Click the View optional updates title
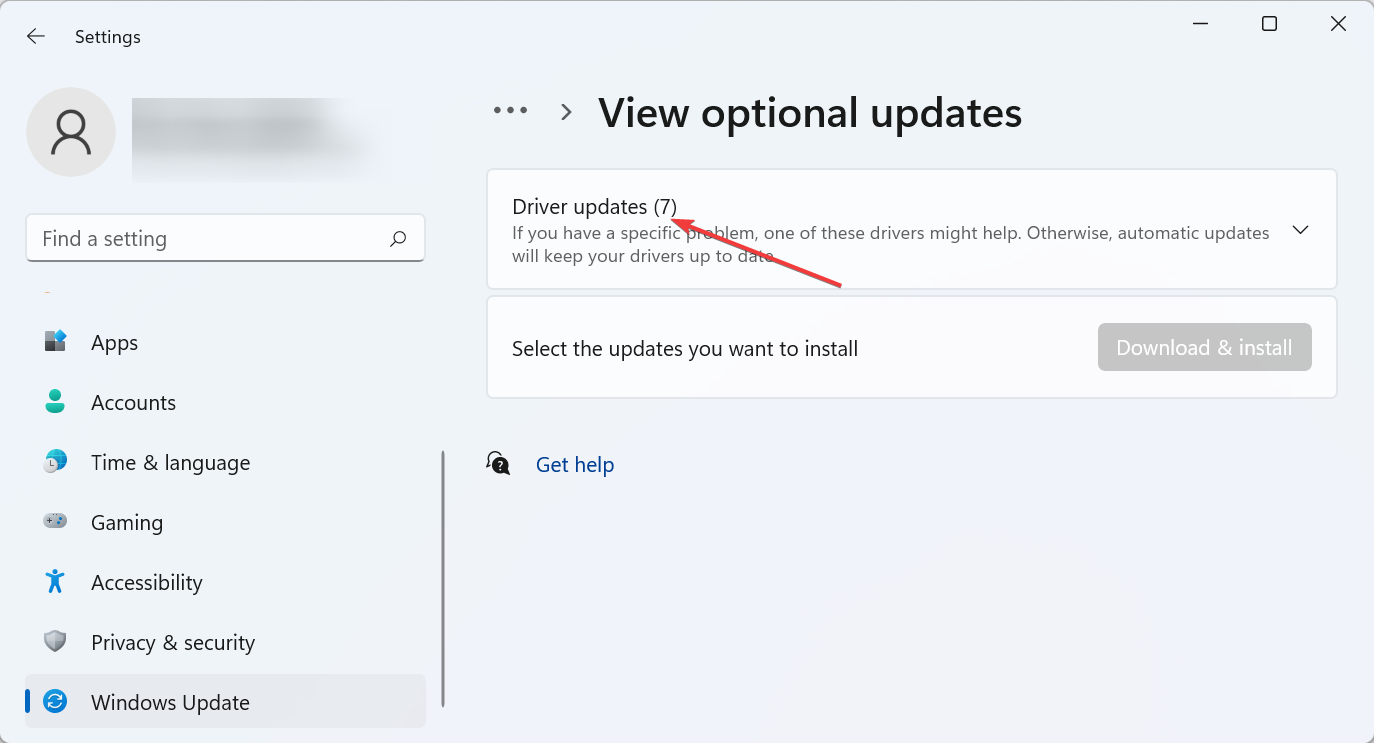This screenshot has height=743, width=1374. pyautogui.click(x=810, y=113)
